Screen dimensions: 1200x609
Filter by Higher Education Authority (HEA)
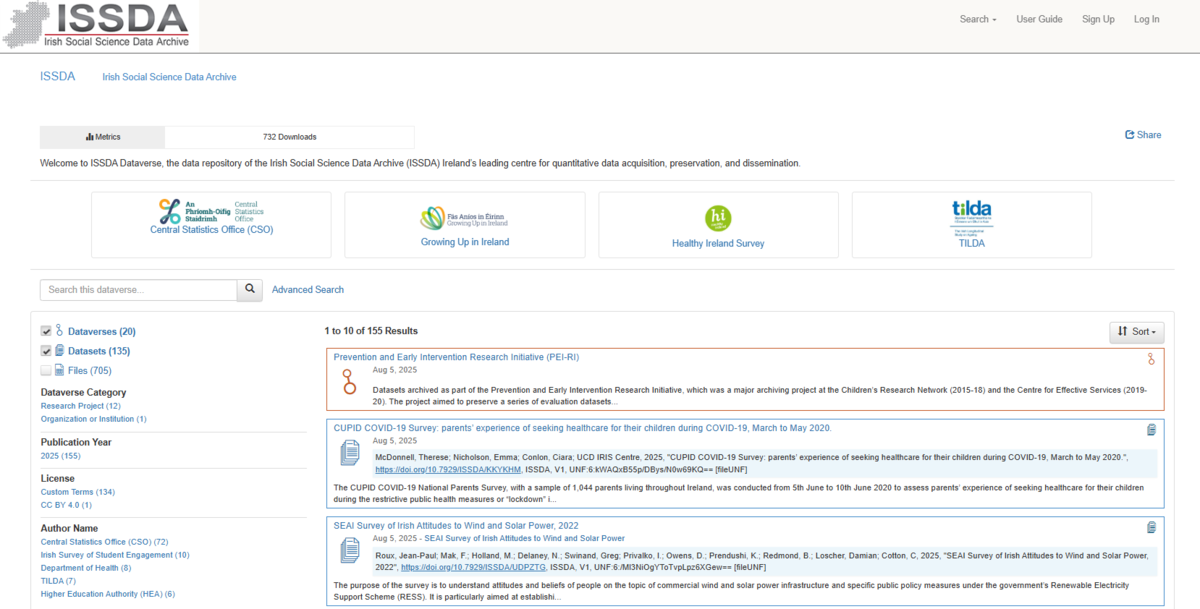coord(108,594)
